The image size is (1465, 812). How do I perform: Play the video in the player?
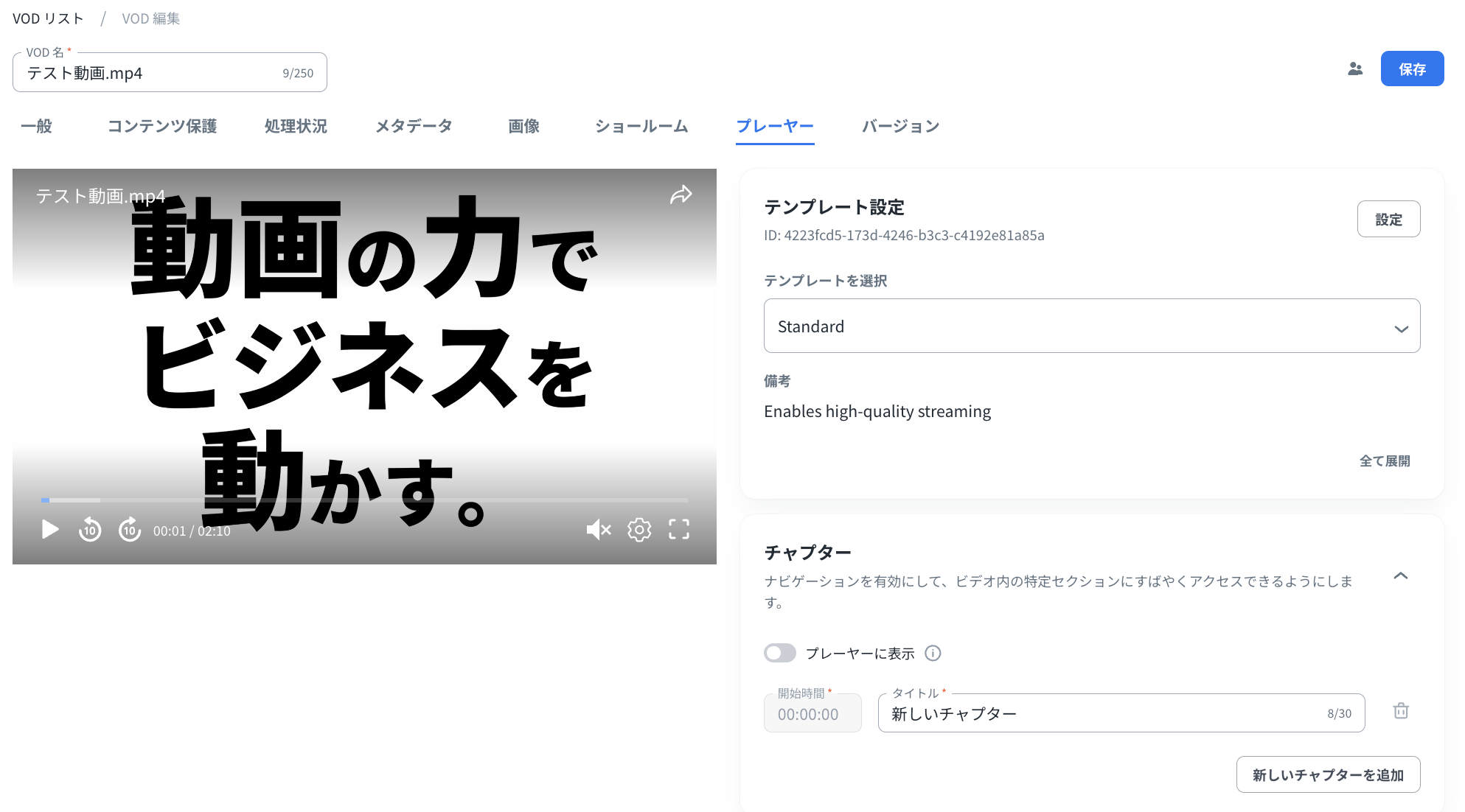click(49, 529)
